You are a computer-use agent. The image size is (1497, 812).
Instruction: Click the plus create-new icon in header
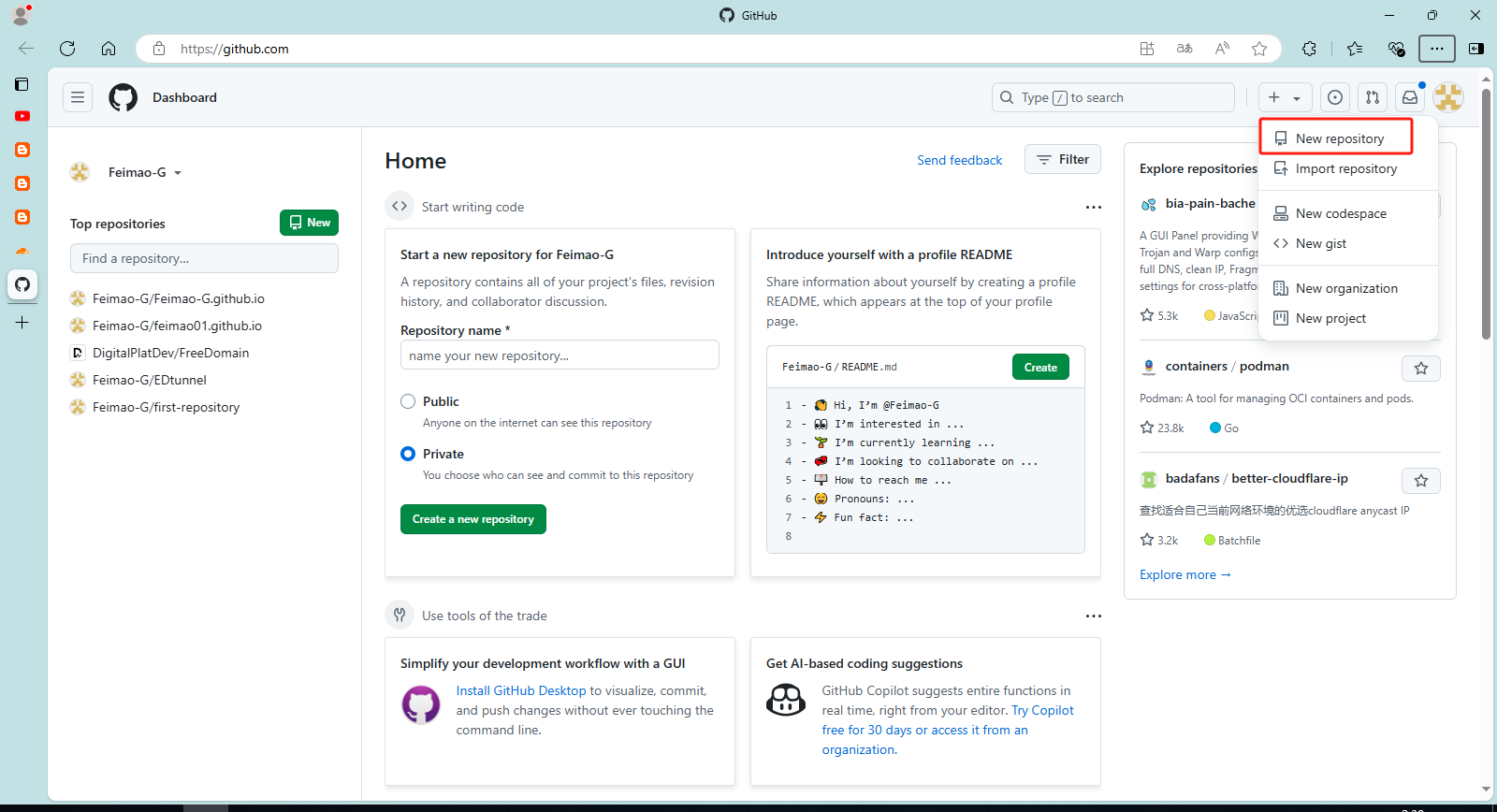1274,97
